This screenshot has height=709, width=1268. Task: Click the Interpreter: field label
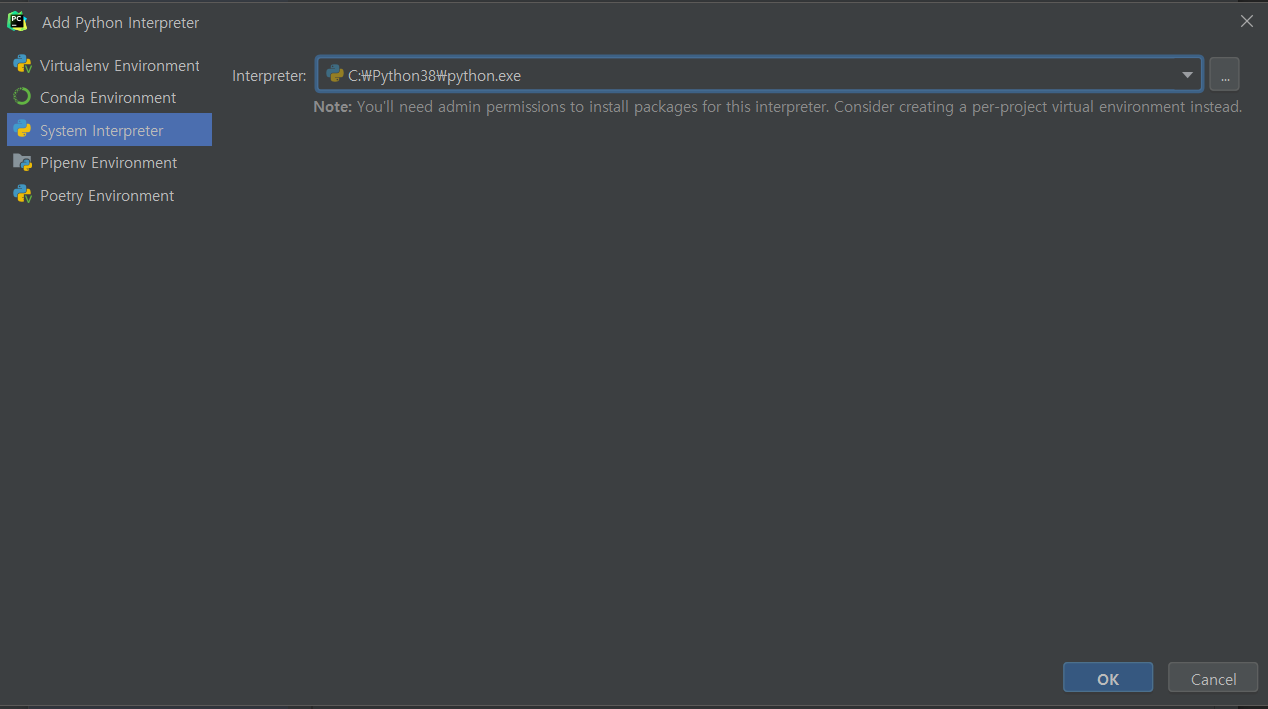(269, 75)
